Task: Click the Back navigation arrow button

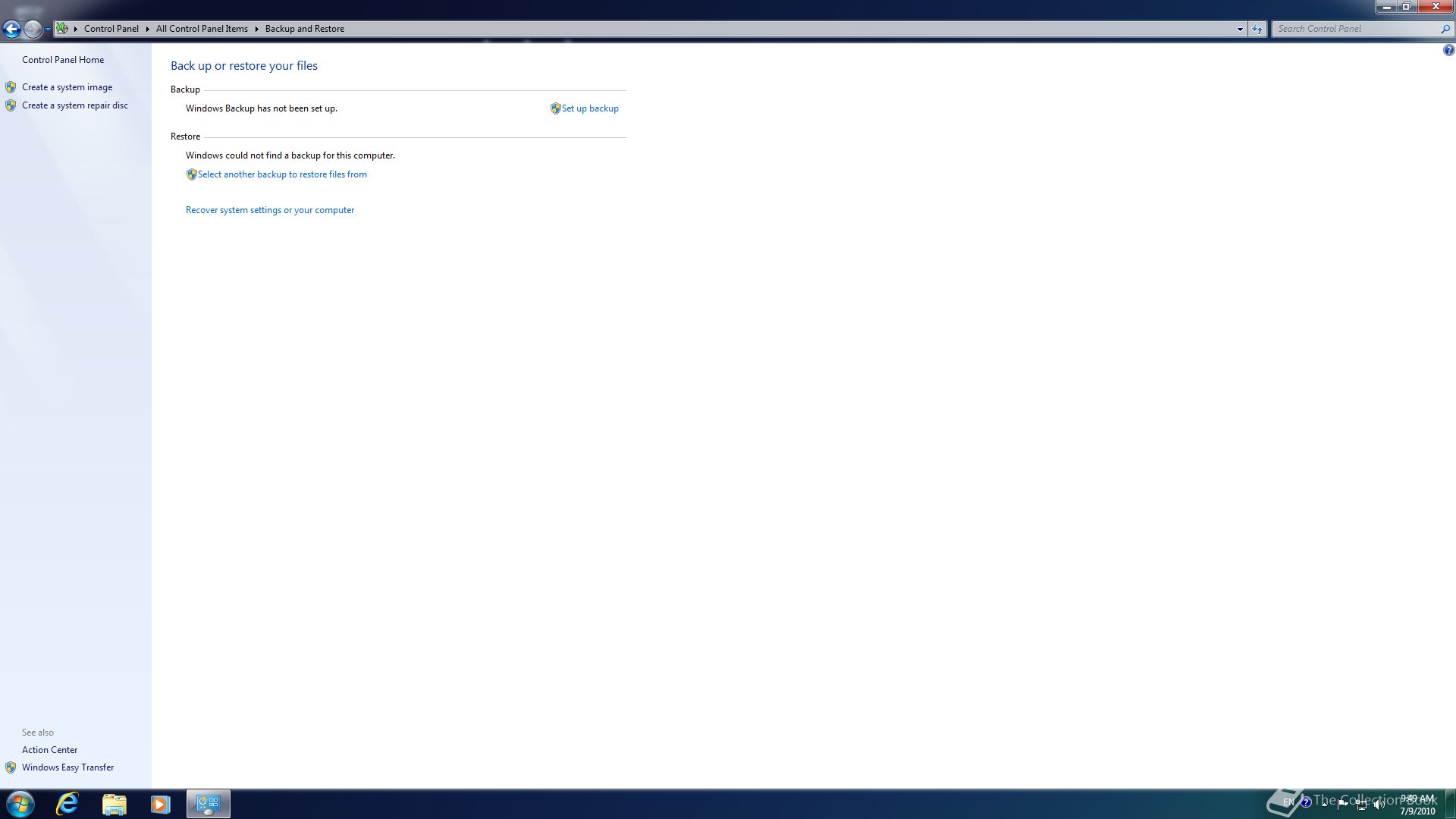Action: (11, 29)
